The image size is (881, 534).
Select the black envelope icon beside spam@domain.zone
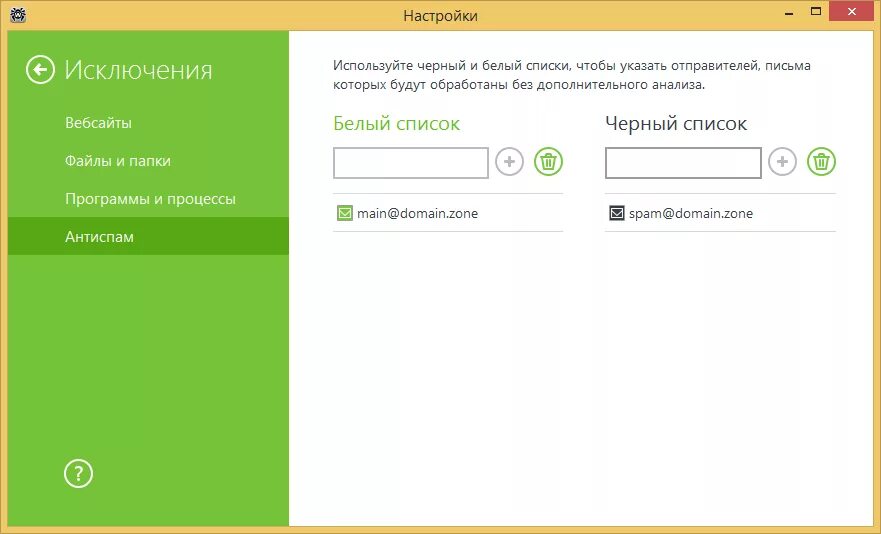[617, 214]
